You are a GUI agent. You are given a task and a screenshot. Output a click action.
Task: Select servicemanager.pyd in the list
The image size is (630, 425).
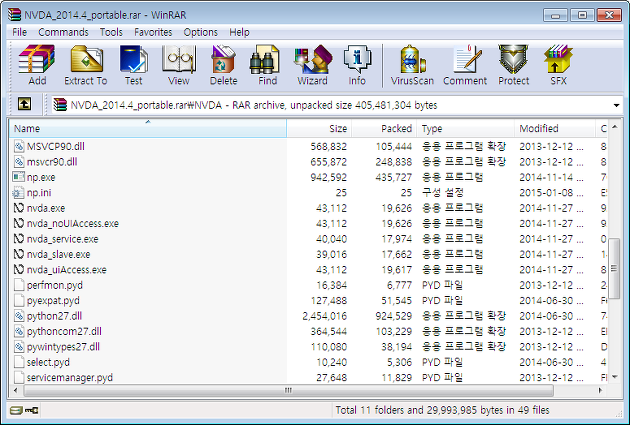pyautogui.click(x=70, y=378)
